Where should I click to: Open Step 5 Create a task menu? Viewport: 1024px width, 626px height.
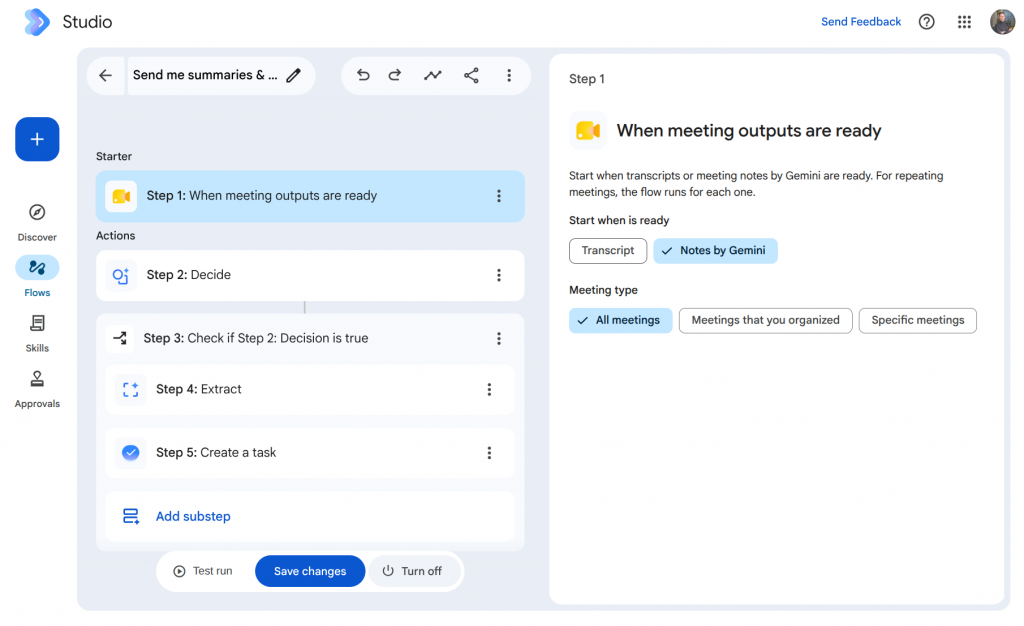[489, 453]
